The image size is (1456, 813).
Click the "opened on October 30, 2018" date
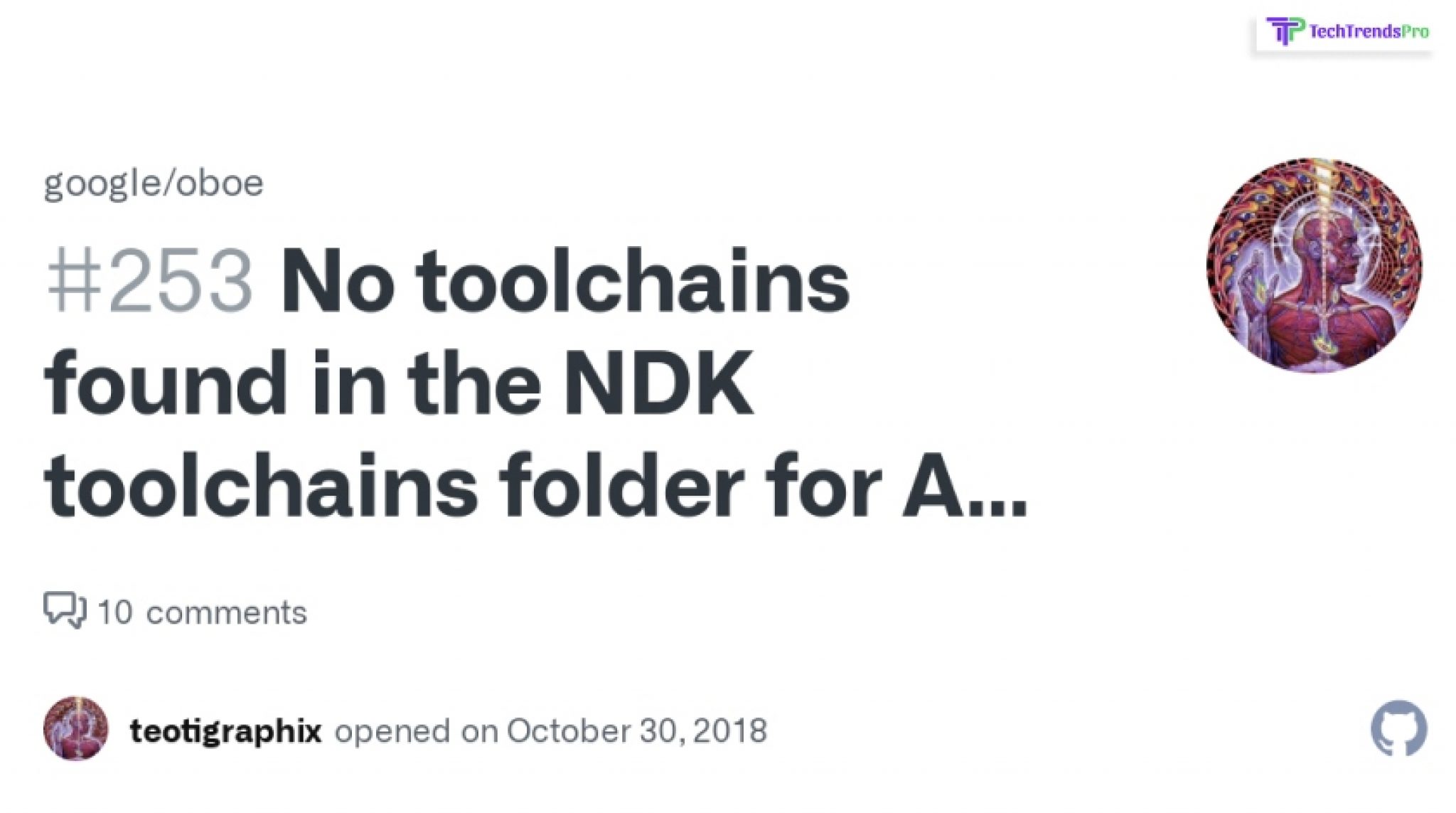[551, 730]
